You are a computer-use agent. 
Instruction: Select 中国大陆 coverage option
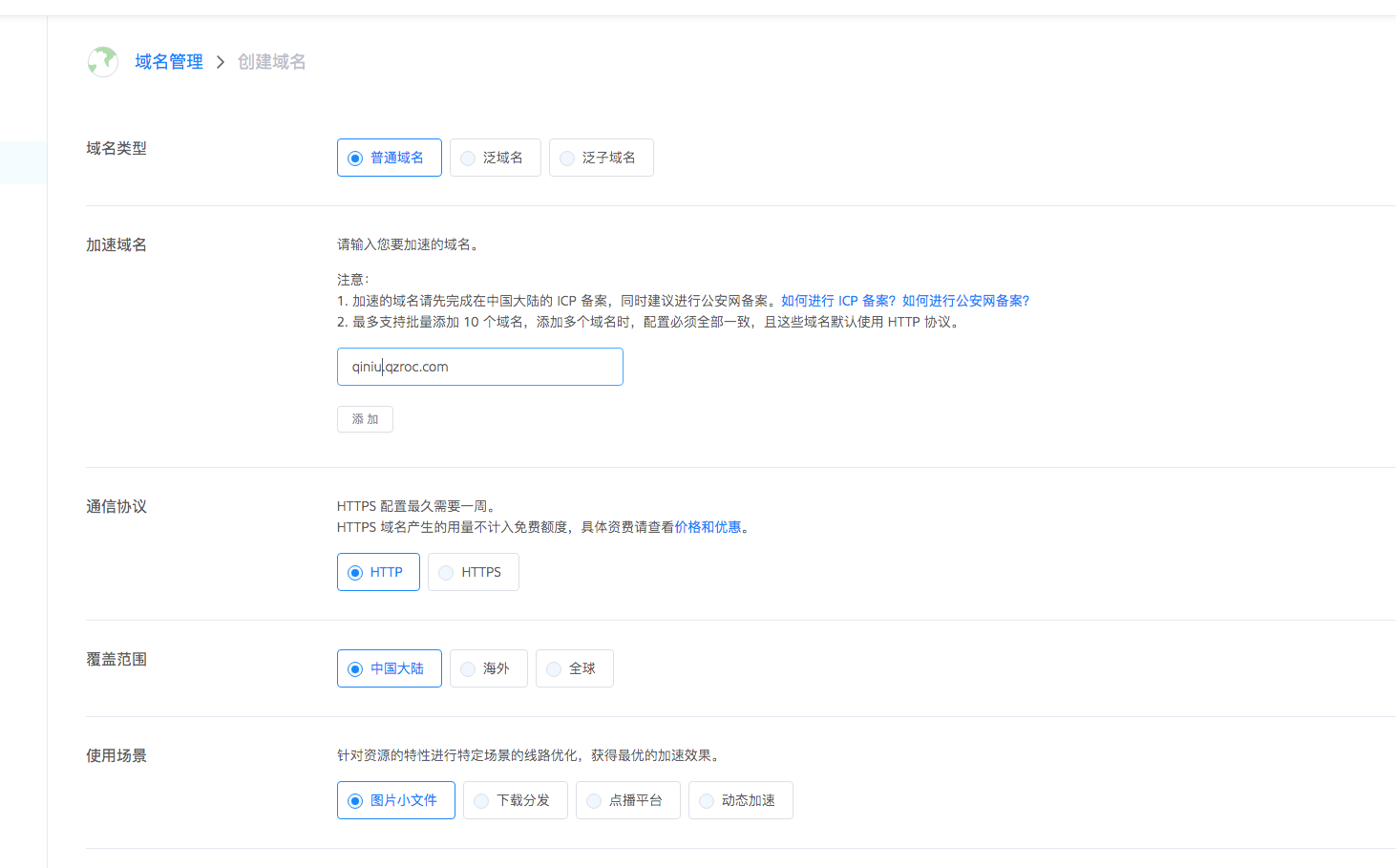(389, 668)
